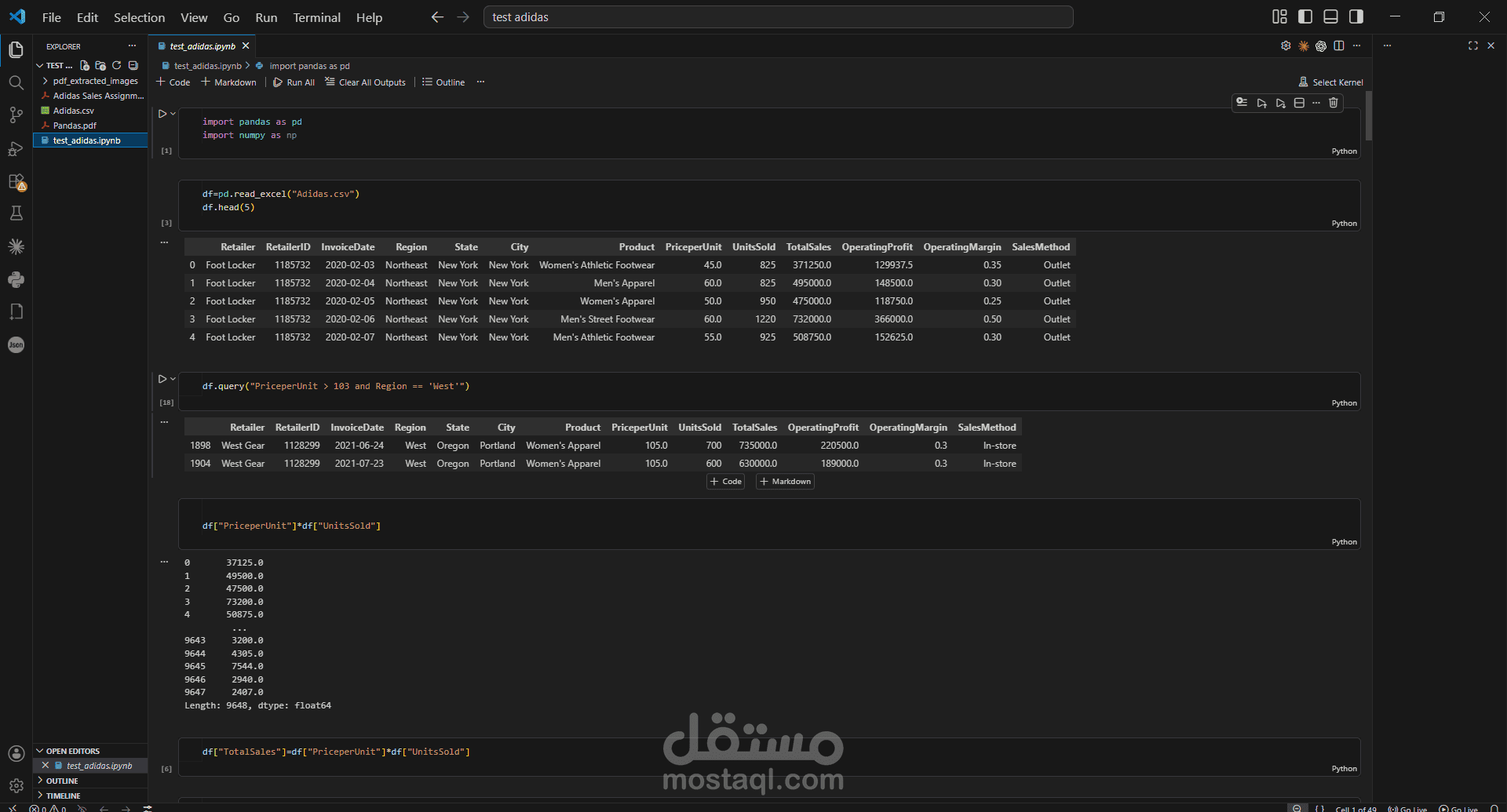This screenshot has height=812, width=1507.
Task: Click the notebook vertical scrollbar thumb
Action: click(x=1369, y=115)
